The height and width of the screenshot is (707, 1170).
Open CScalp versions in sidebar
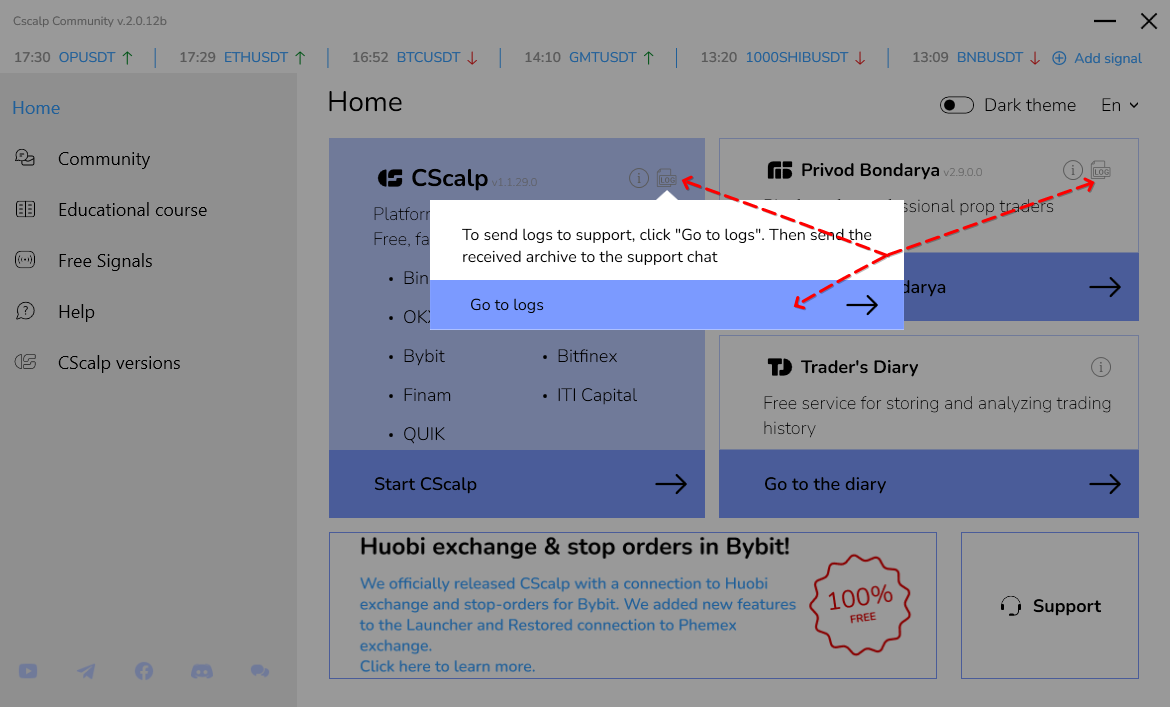click(x=119, y=363)
